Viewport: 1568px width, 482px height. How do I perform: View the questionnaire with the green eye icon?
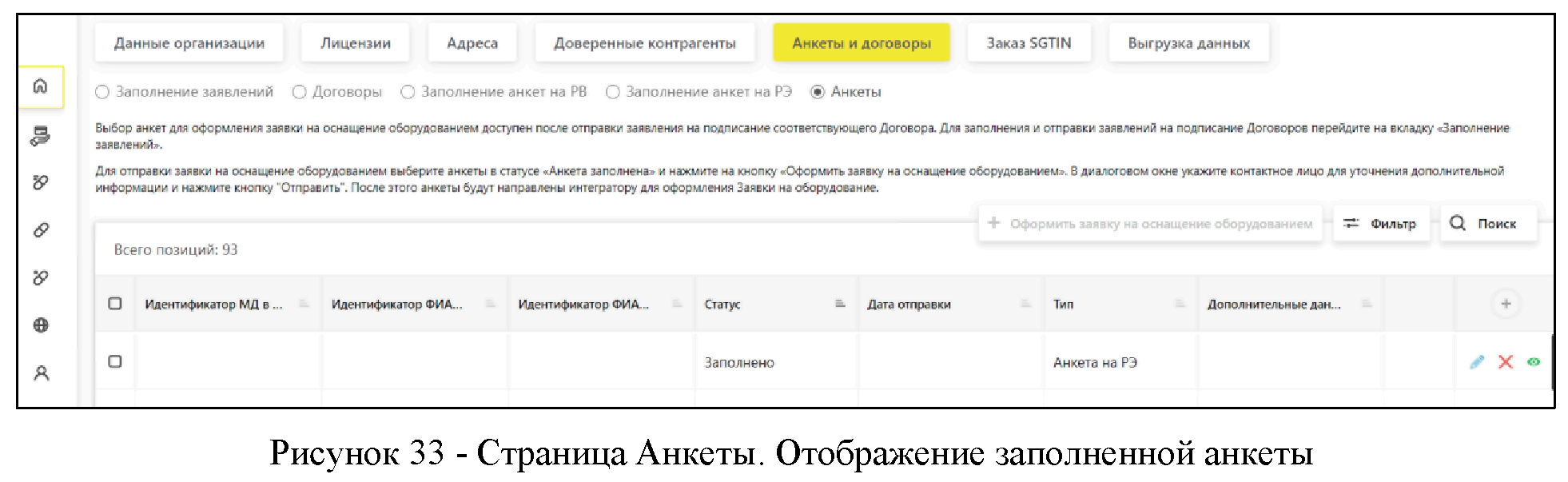coord(1534,362)
